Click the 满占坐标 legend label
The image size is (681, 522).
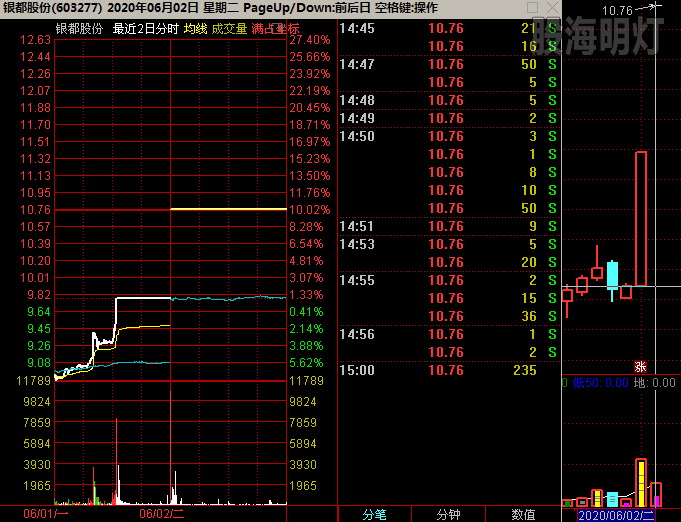click(275, 29)
